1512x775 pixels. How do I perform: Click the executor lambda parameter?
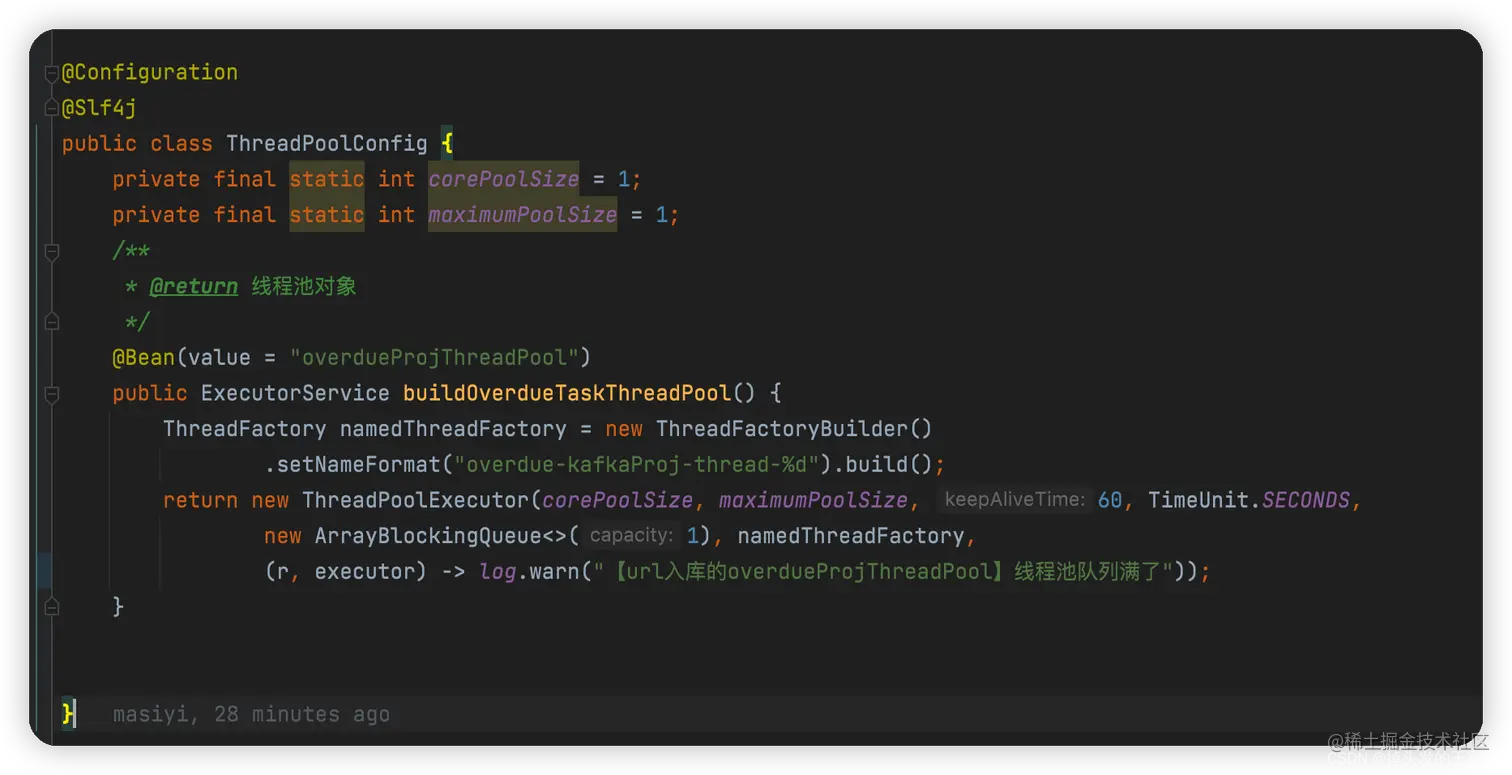[365, 572]
